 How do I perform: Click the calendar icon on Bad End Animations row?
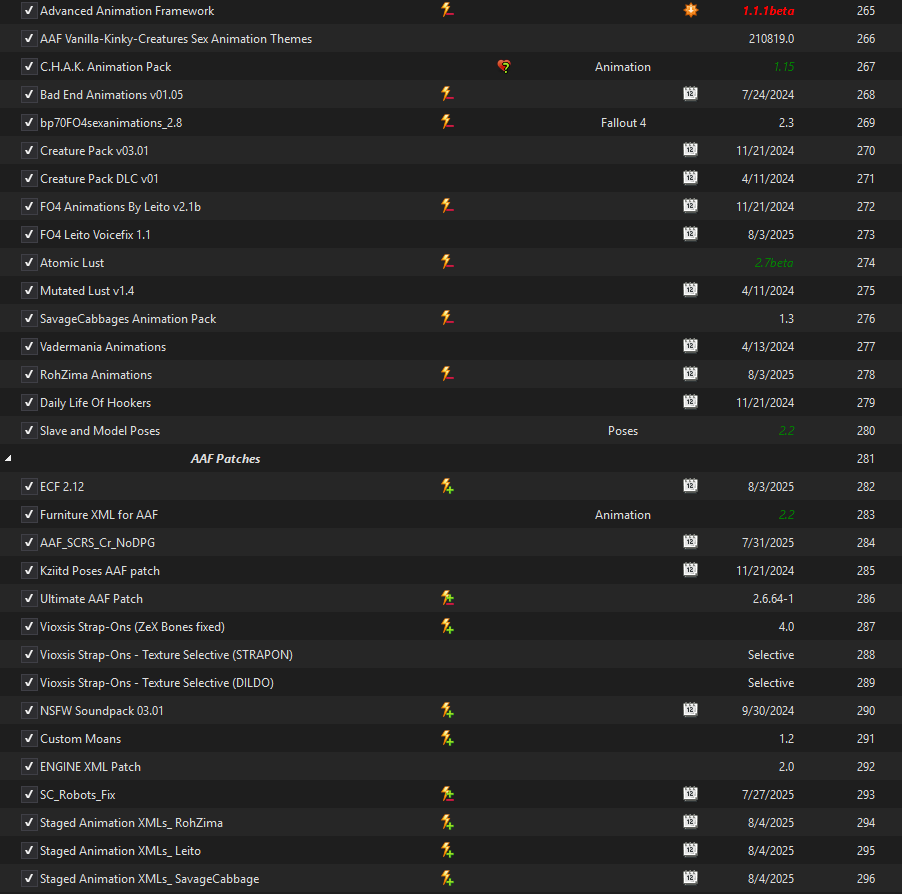690,94
